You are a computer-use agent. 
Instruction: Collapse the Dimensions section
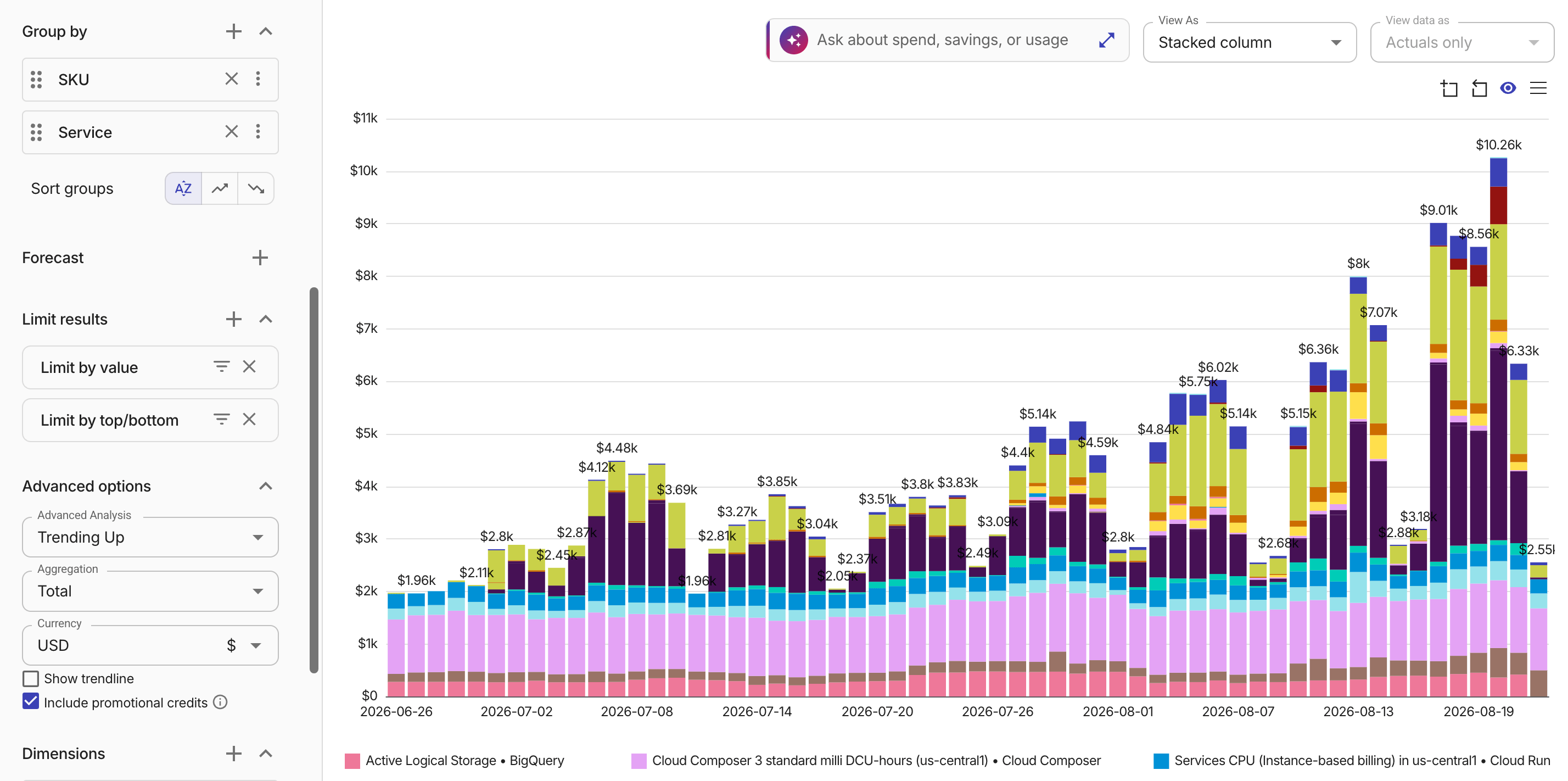click(x=265, y=754)
